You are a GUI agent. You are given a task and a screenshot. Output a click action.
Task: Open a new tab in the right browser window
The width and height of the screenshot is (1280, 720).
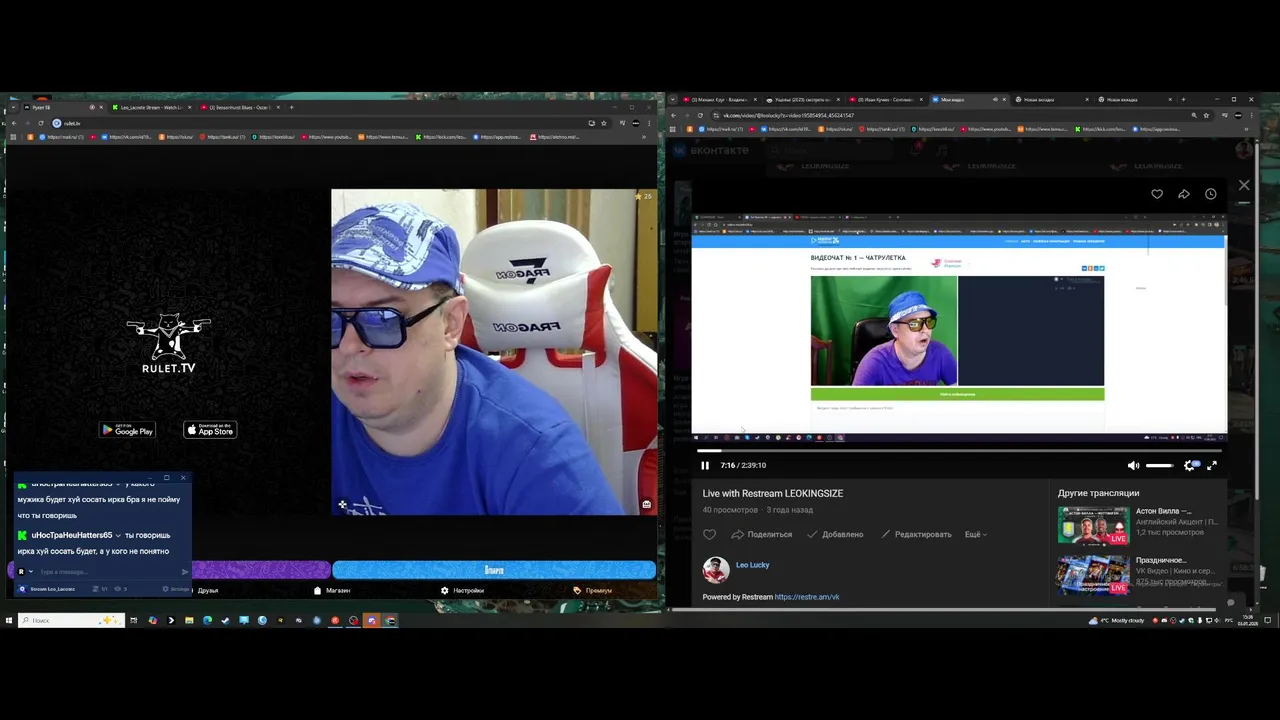[1183, 99]
